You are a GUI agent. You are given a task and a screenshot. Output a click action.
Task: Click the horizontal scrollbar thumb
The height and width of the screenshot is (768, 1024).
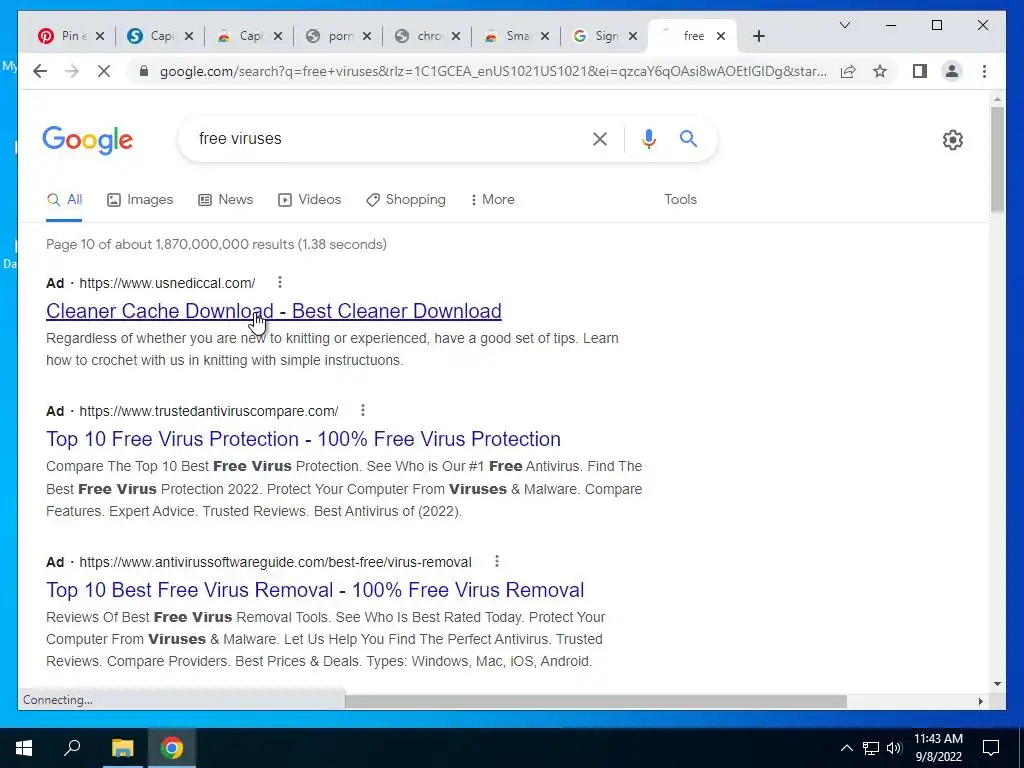[596, 701]
